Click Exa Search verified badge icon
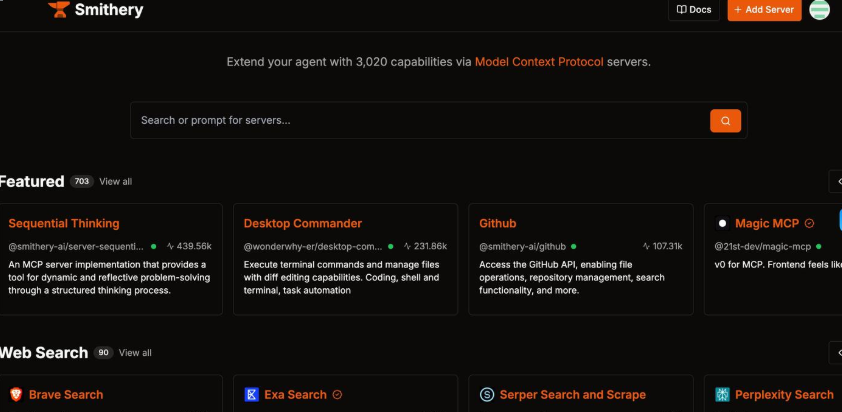 pos(337,395)
